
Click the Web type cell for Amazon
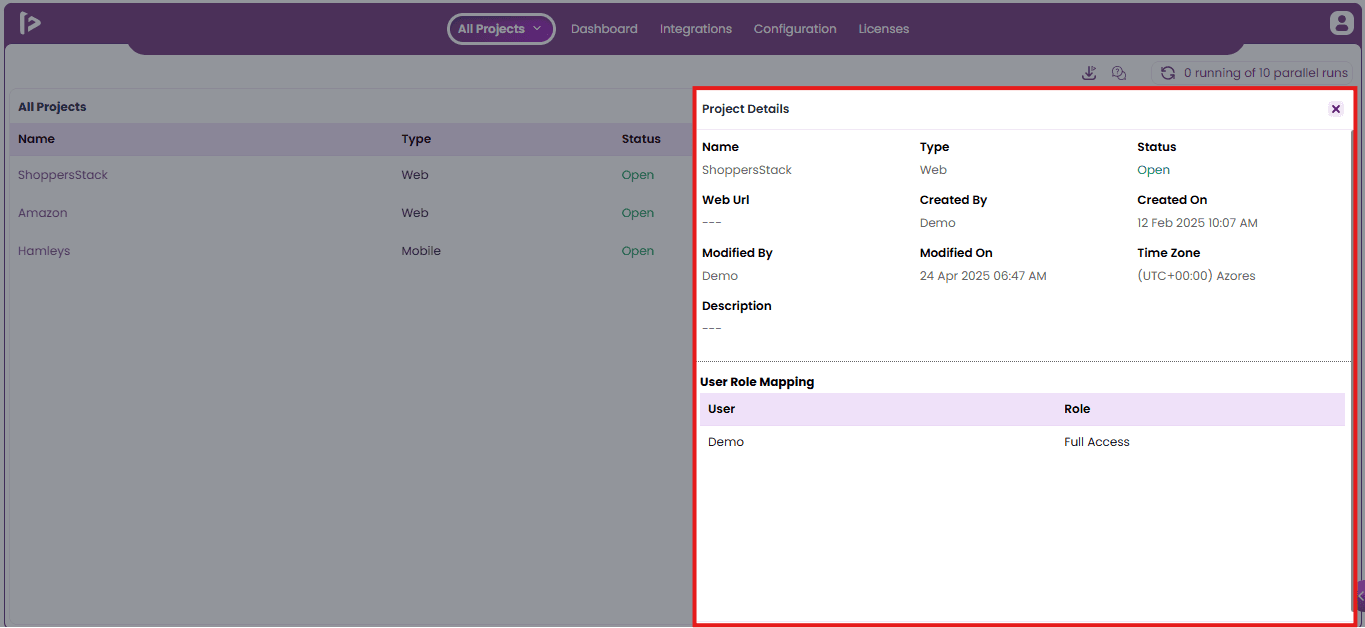tap(415, 213)
